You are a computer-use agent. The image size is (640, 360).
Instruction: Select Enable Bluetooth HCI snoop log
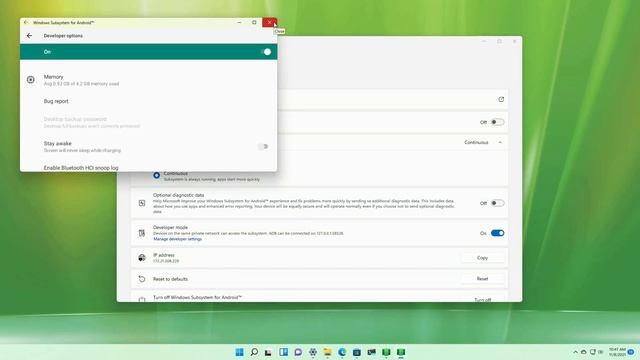81,168
